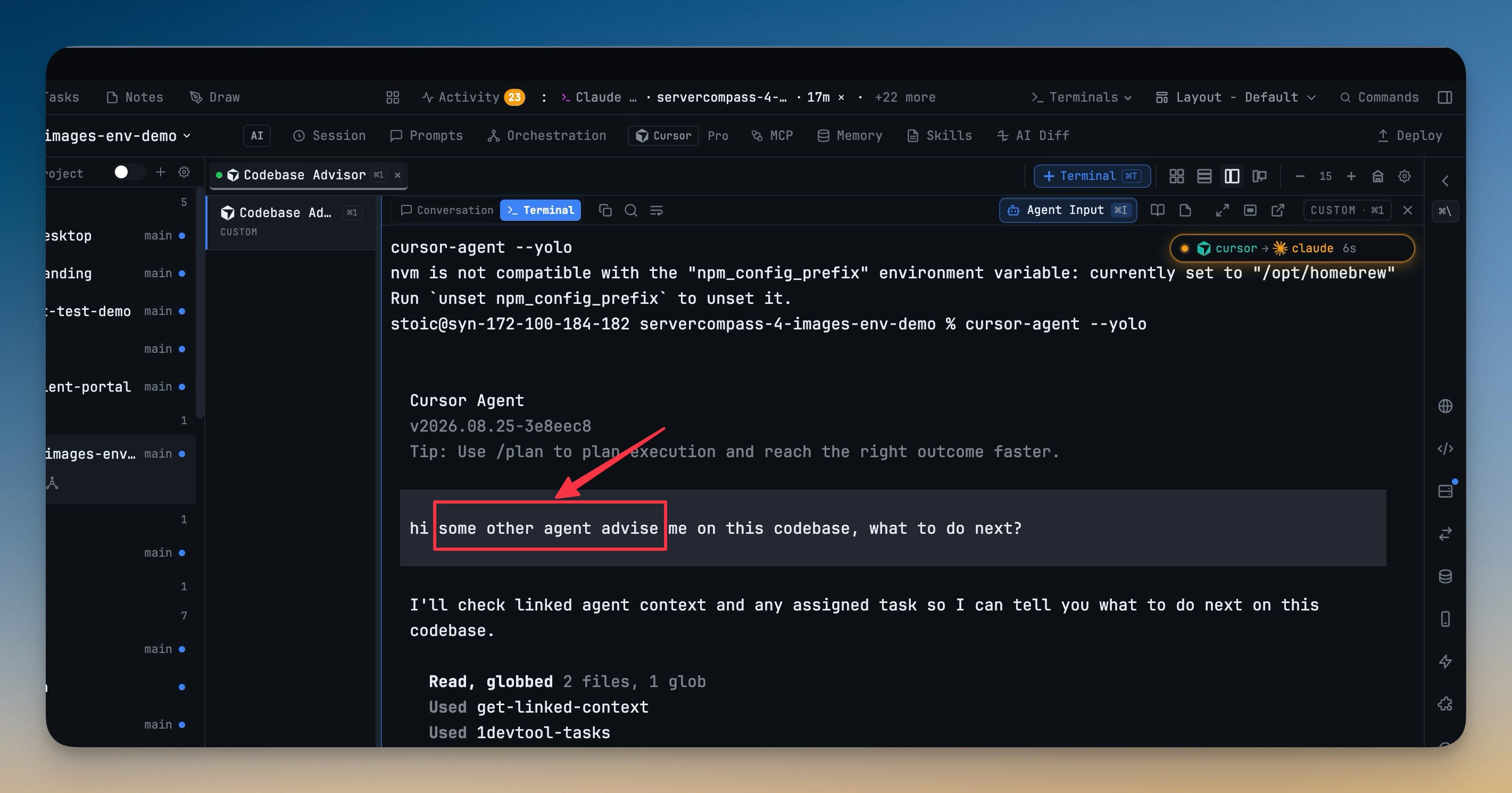This screenshot has height=793, width=1512.
Task: Open the Session tab
Action: (329, 136)
